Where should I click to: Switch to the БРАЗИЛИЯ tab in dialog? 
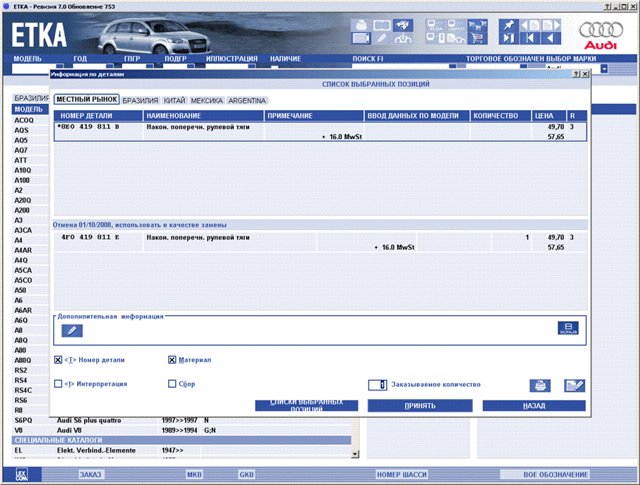coord(140,100)
